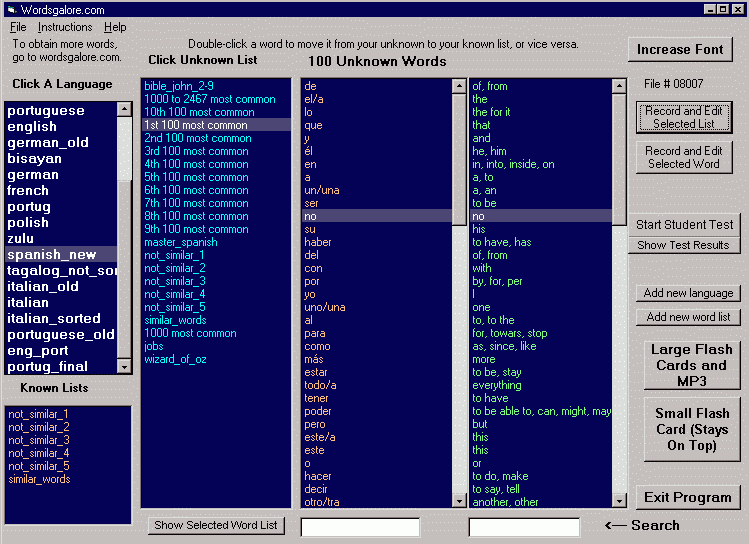Open Large Flash Cards and MP3
749x544 pixels.
tap(691, 365)
